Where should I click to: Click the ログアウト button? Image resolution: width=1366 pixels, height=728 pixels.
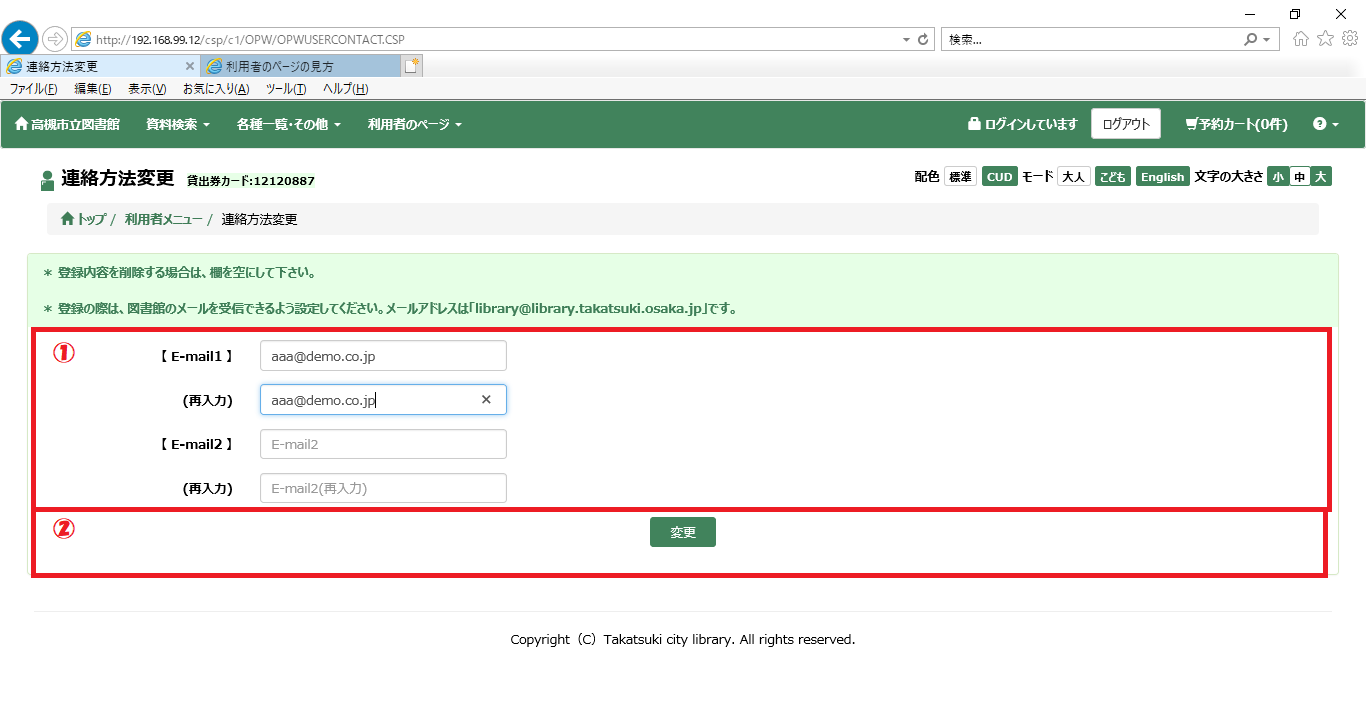pyautogui.click(x=1125, y=124)
